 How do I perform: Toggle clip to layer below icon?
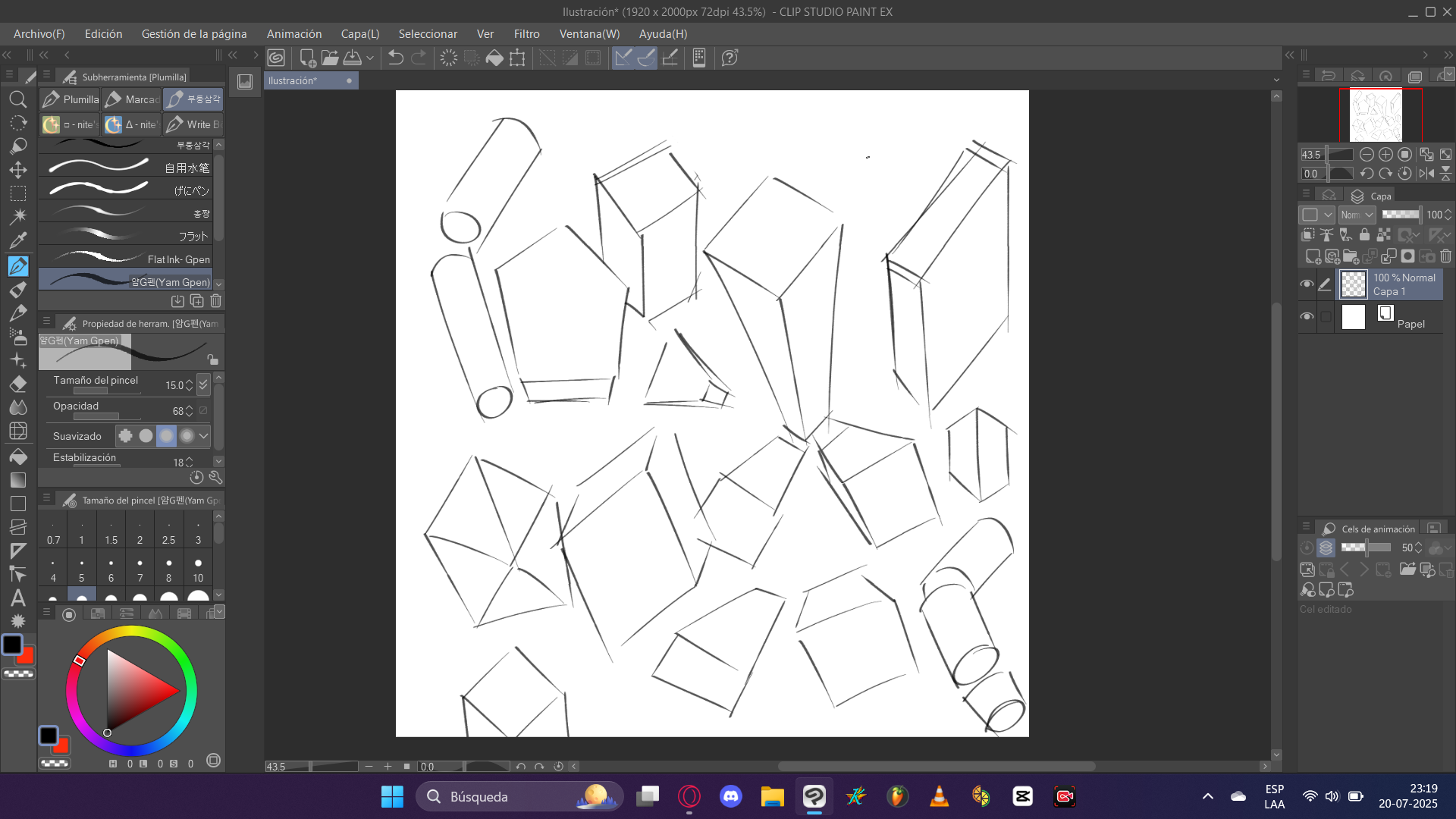[1308, 235]
